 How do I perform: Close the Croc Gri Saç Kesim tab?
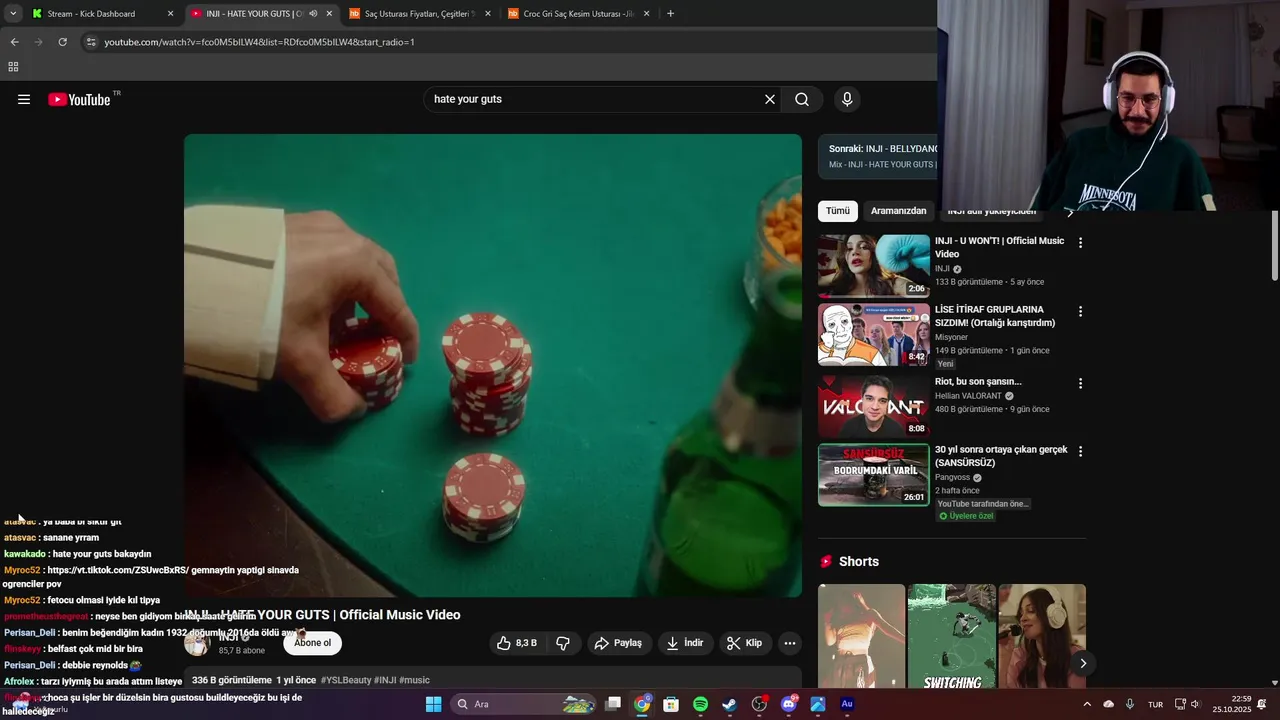[647, 14]
